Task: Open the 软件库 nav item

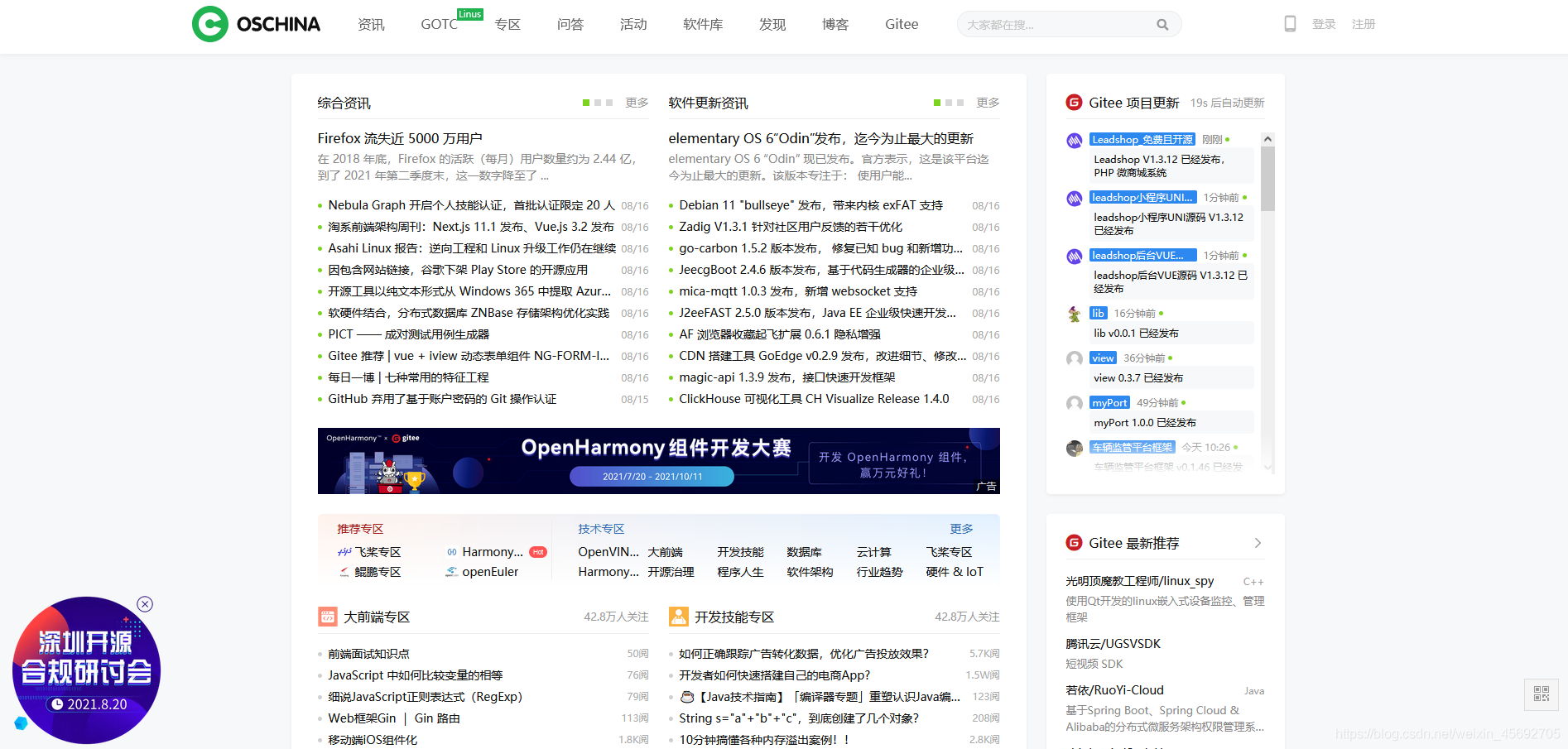Action: coord(703,25)
